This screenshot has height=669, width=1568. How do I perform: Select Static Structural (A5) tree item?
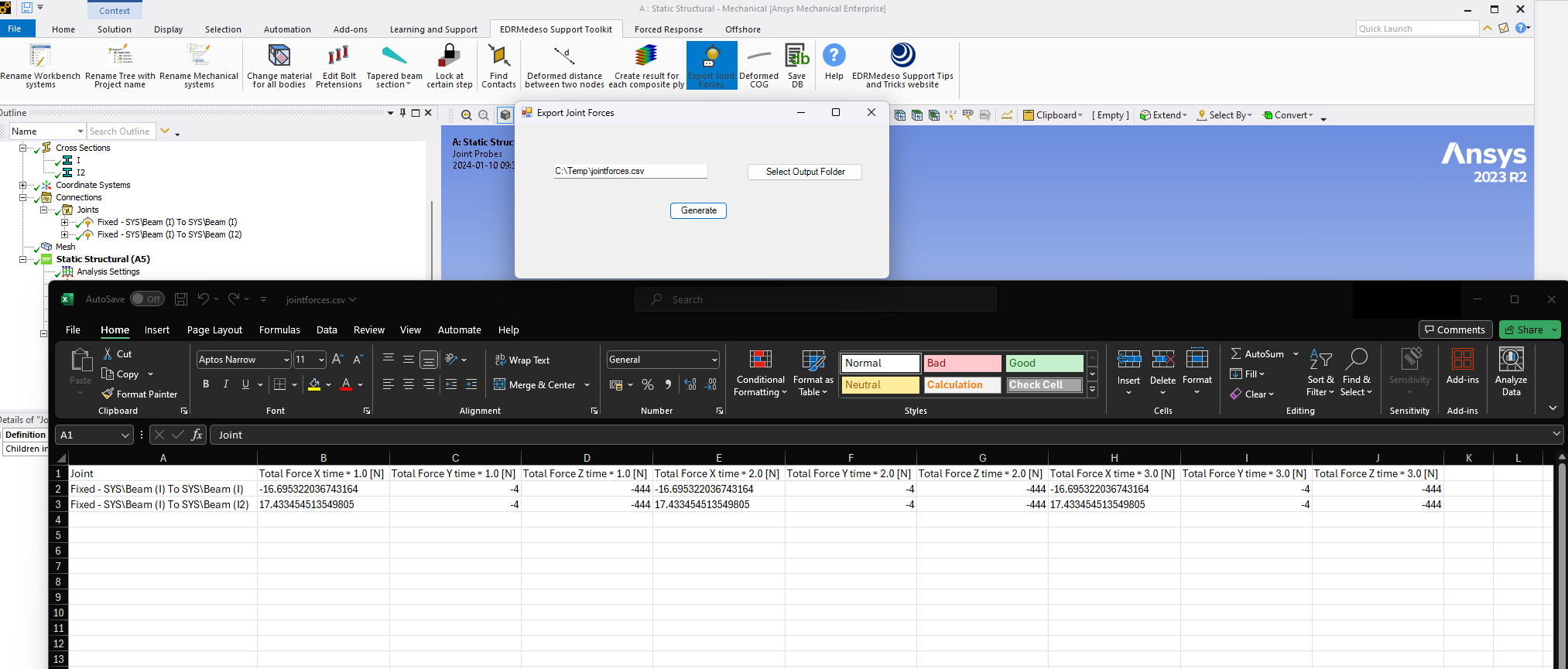coord(103,259)
